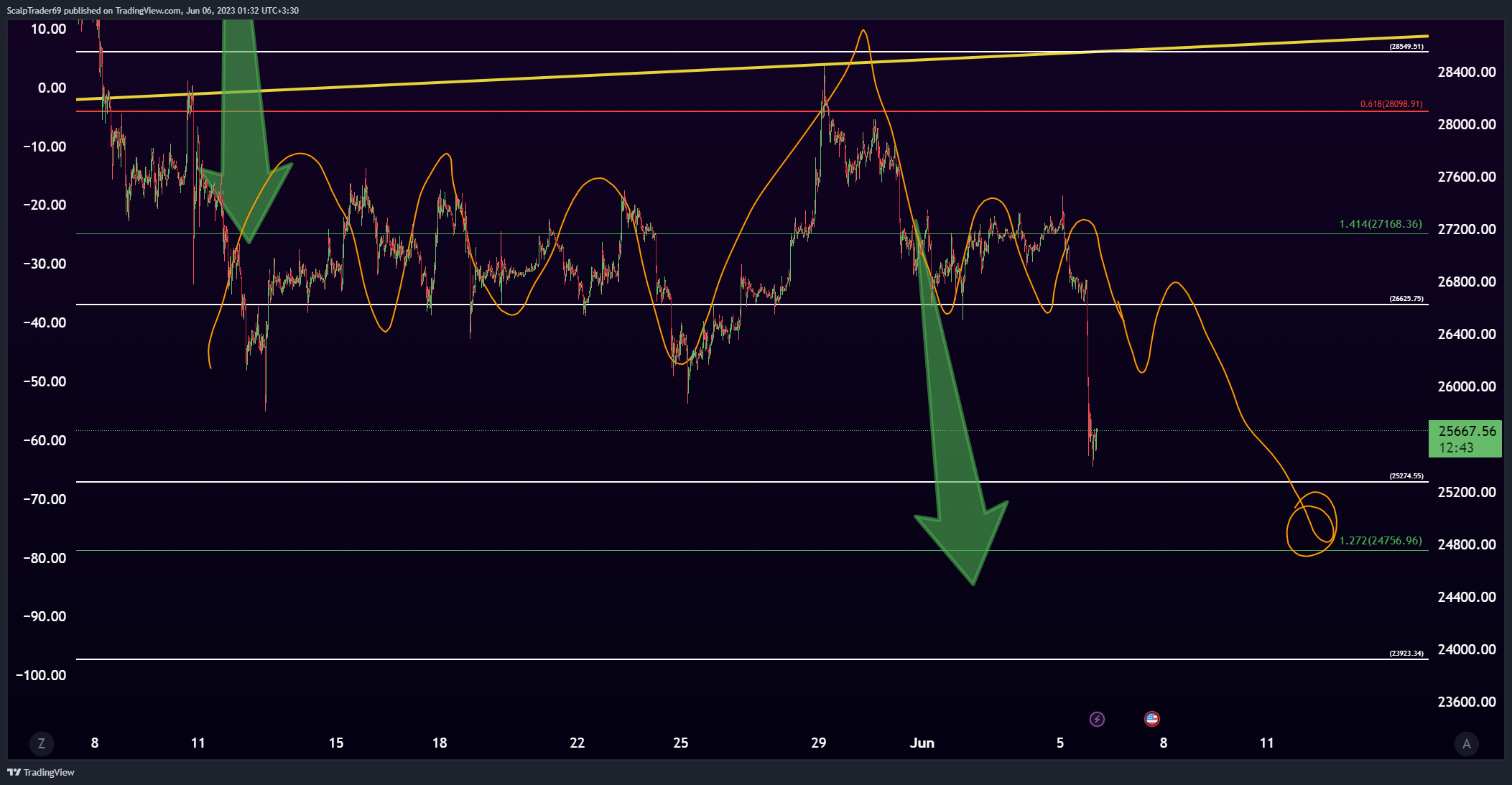The image size is (1512, 785).
Task: Click the 27600.00 price axis label
Action: (x=1467, y=177)
